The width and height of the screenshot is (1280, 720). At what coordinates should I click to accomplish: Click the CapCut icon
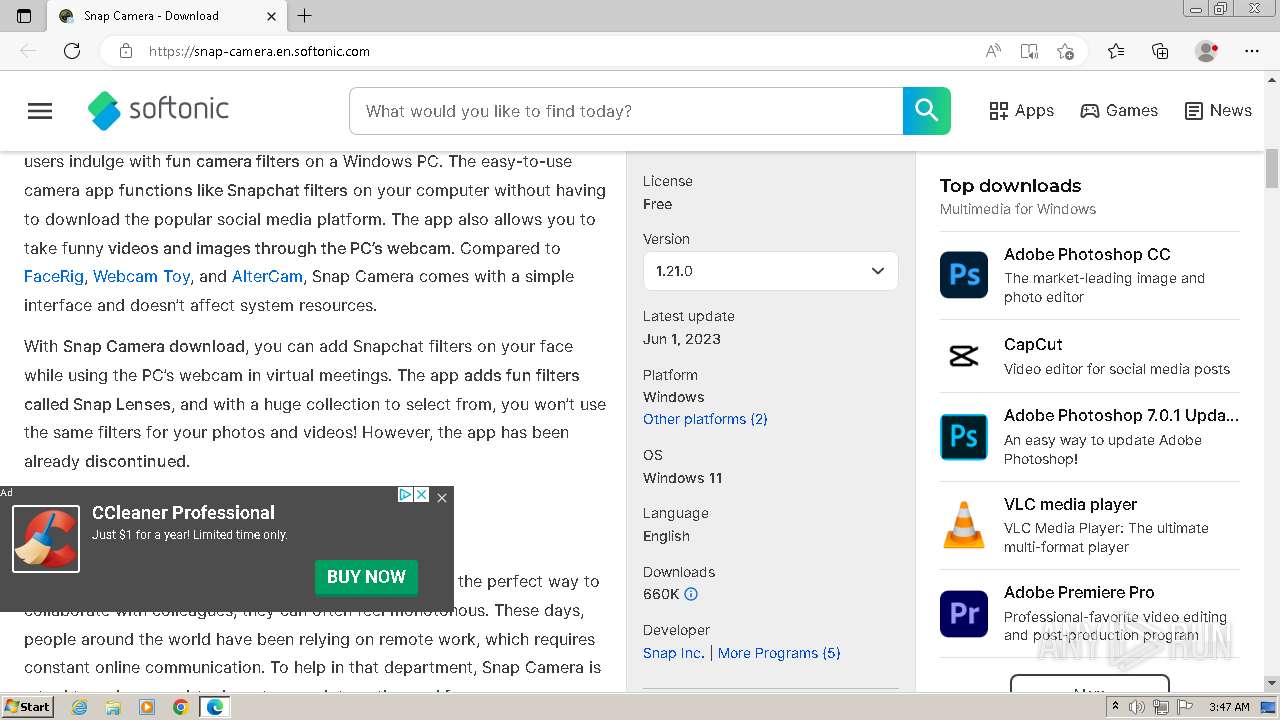pos(964,355)
